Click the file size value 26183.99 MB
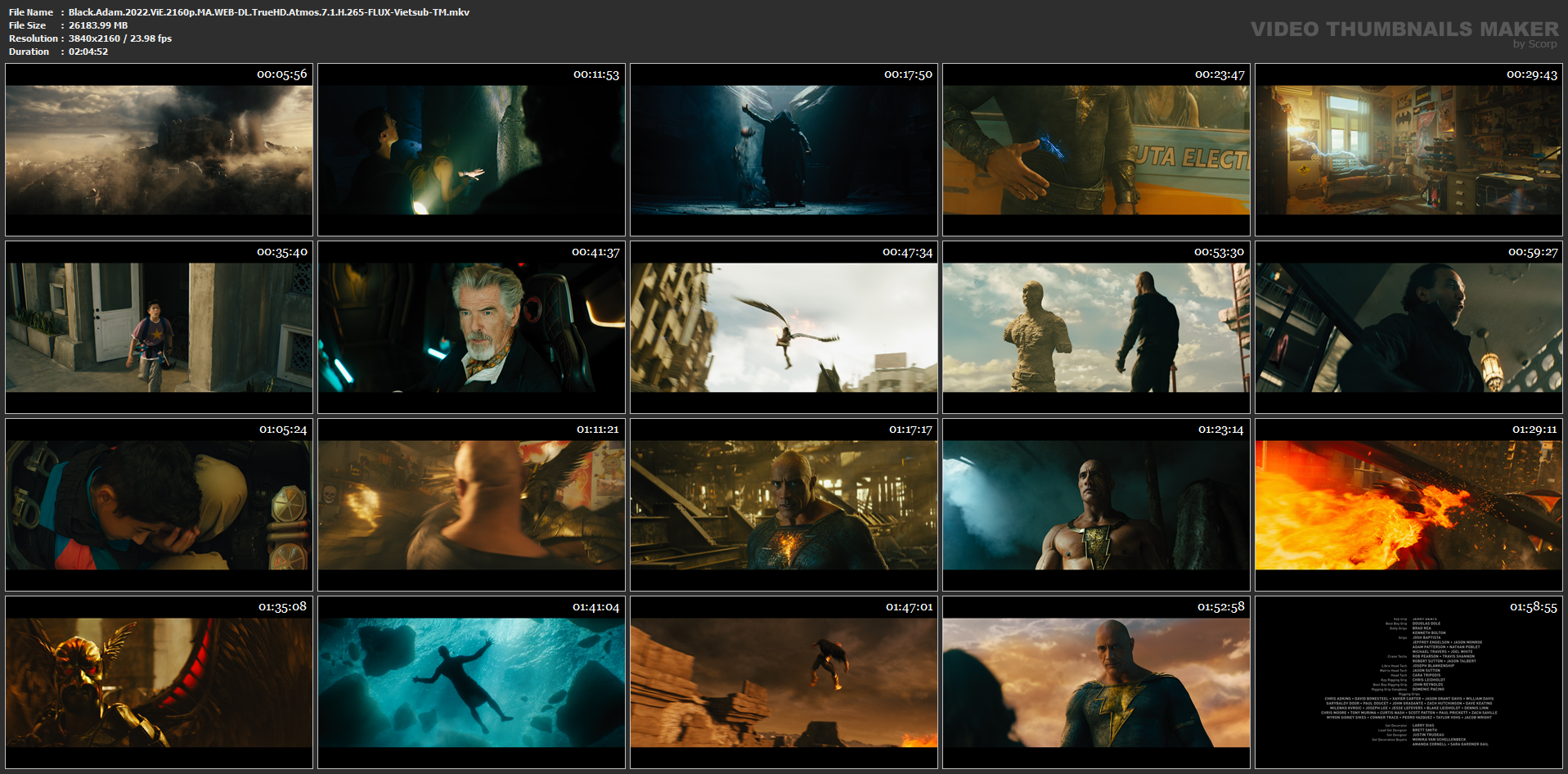 98,25
